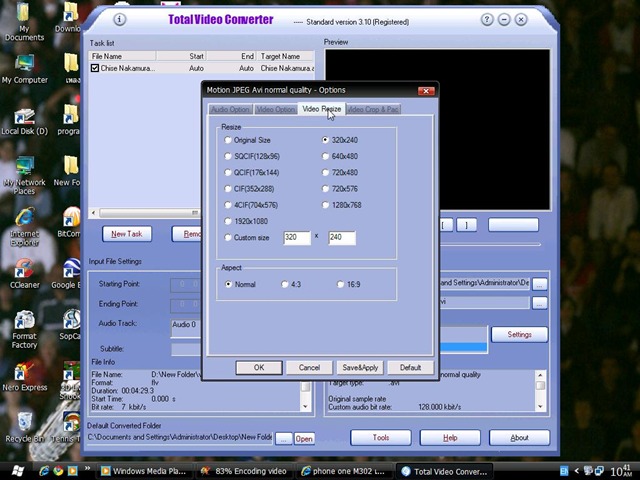Toggle the Chise Nakamura task checkbox
This screenshot has height=480, width=640.
pyautogui.click(x=95, y=68)
